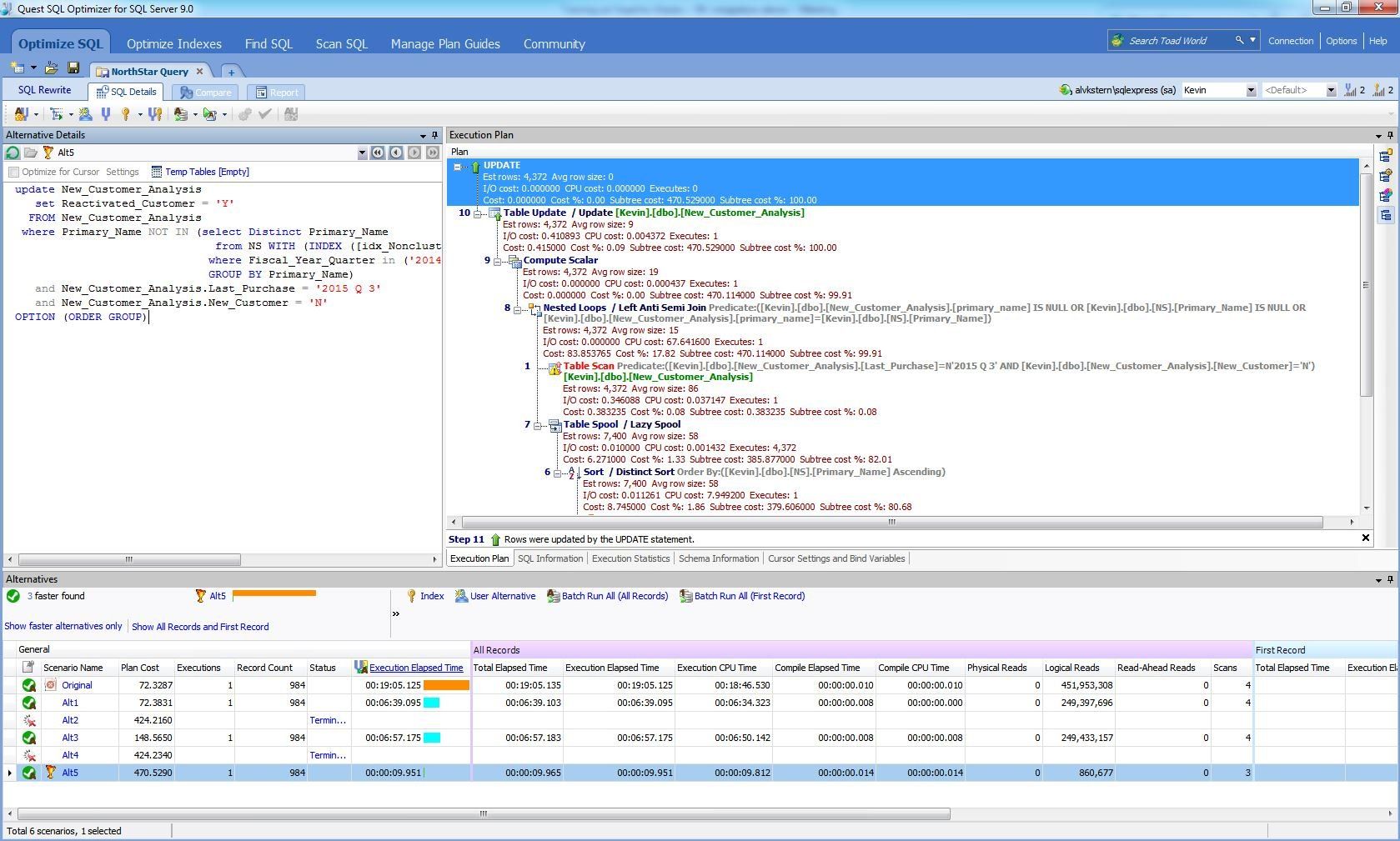Click Batch Run All (First Record)
Image resolution: width=1400 pixels, height=841 pixels.
[x=742, y=596]
